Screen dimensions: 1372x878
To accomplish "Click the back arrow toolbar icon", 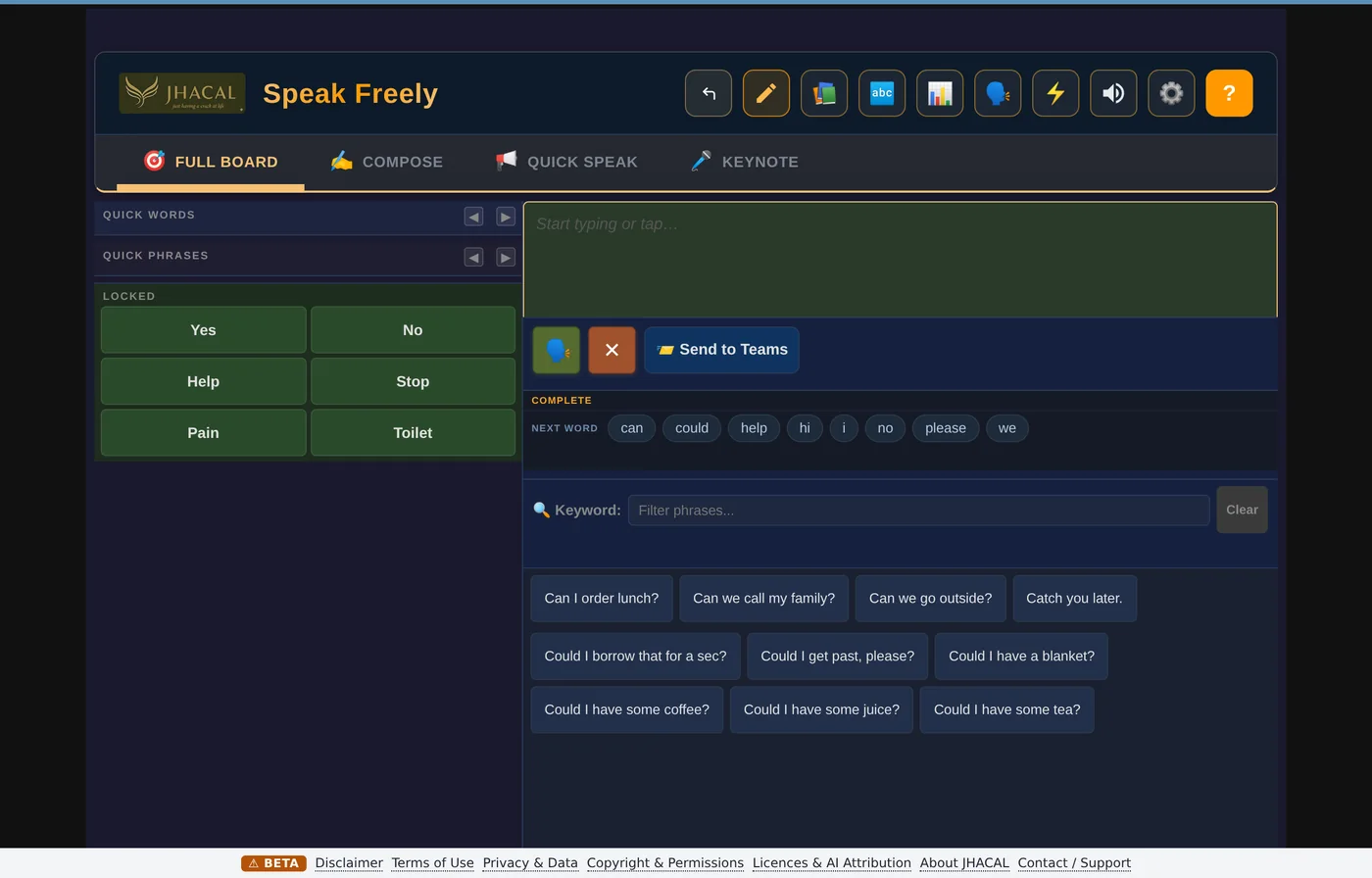I will coord(709,93).
